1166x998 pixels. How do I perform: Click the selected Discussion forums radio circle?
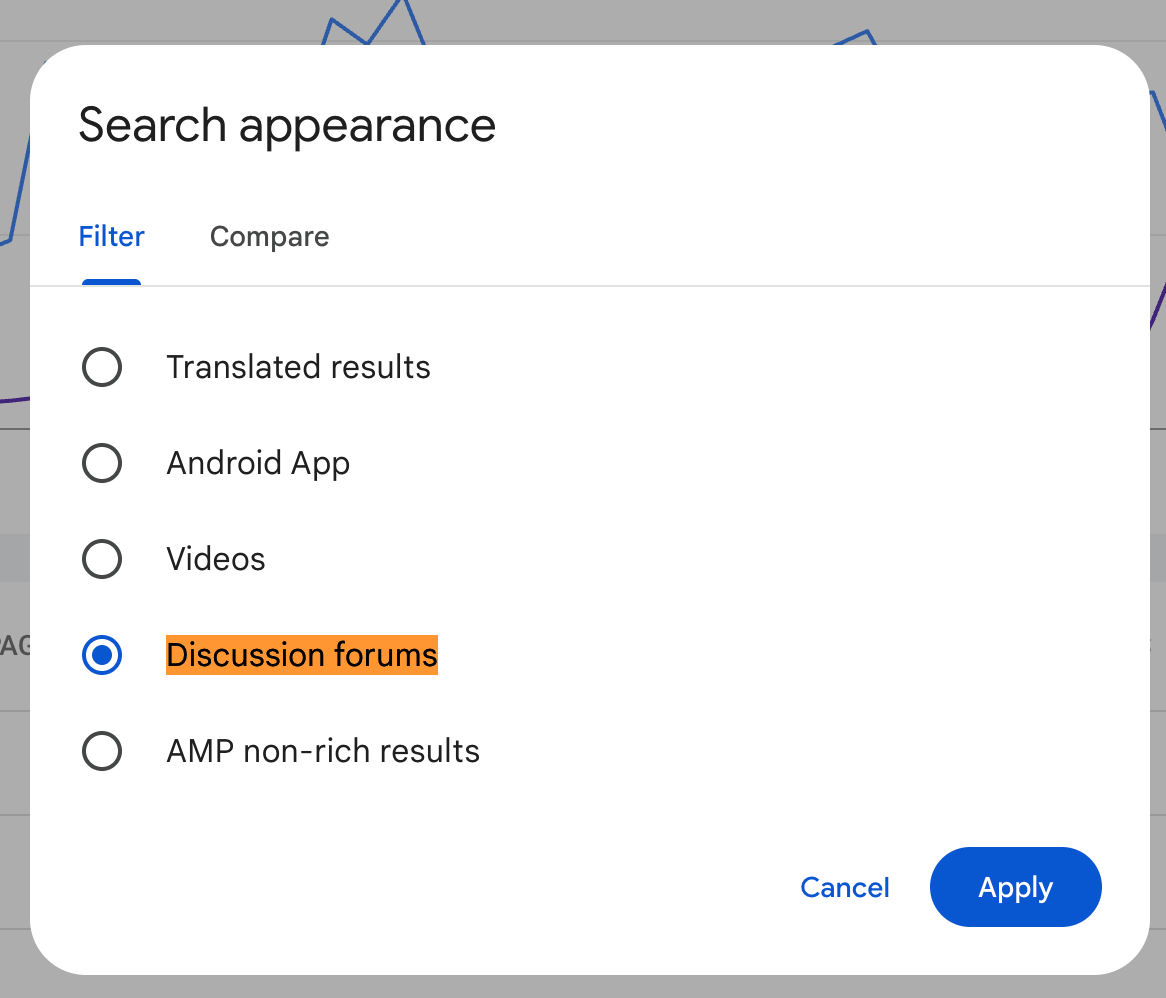[102, 655]
